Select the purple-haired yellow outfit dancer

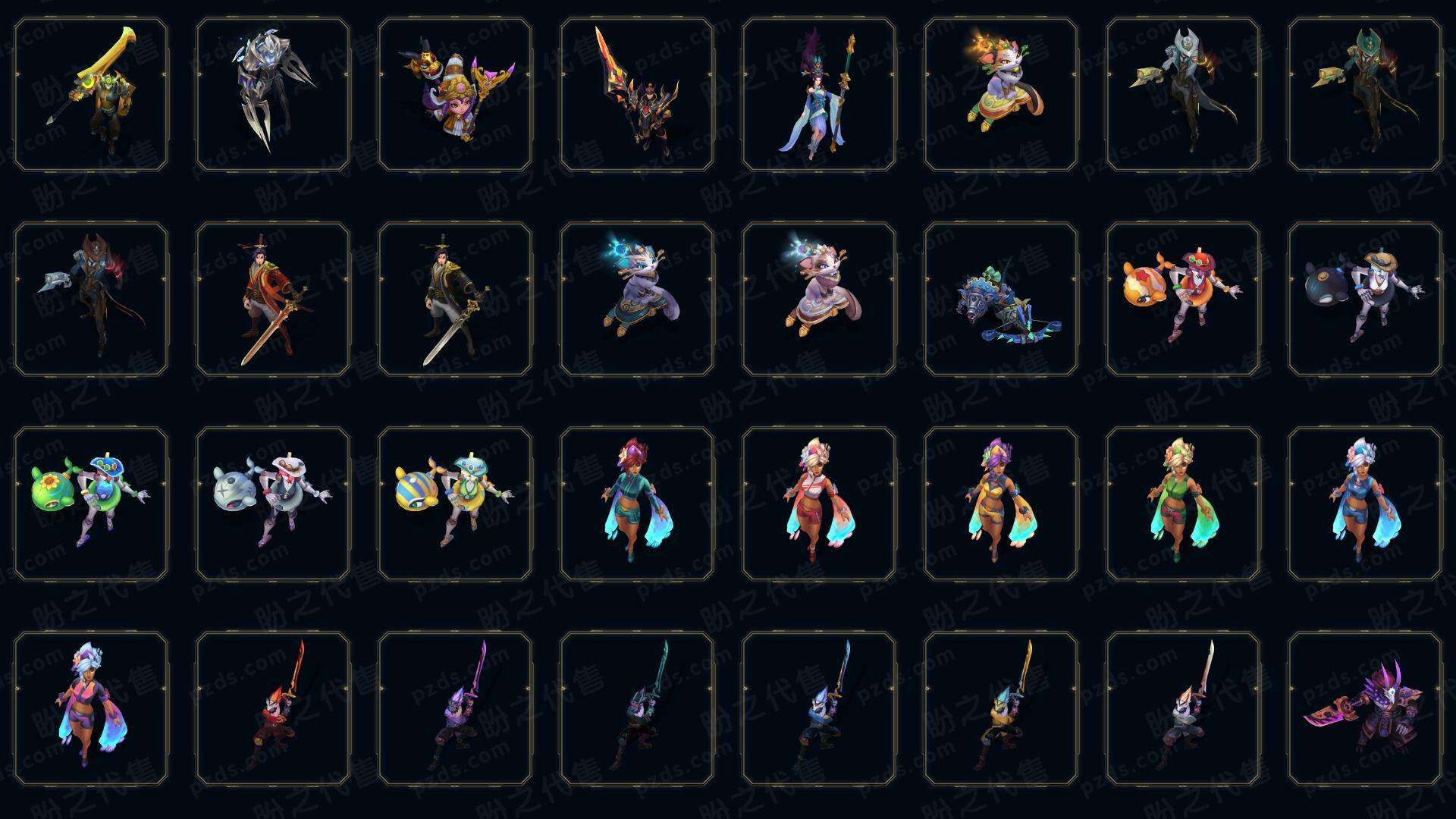(x=1001, y=504)
